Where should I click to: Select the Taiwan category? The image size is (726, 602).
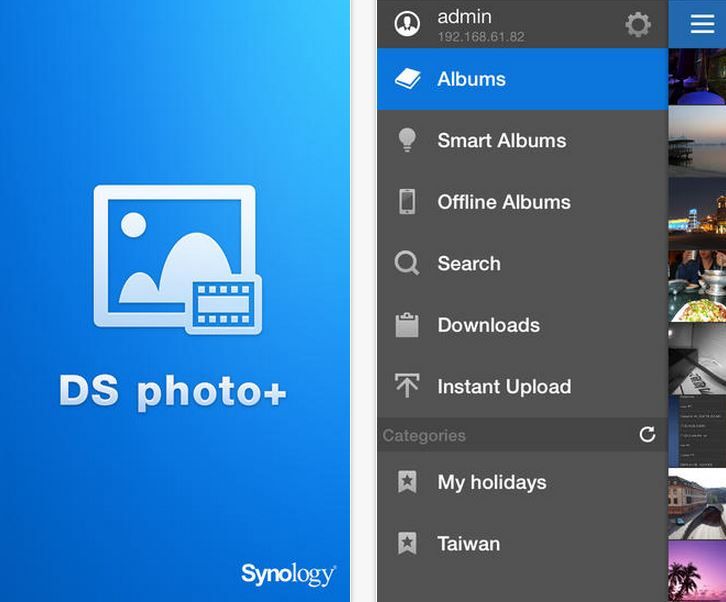click(x=523, y=544)
